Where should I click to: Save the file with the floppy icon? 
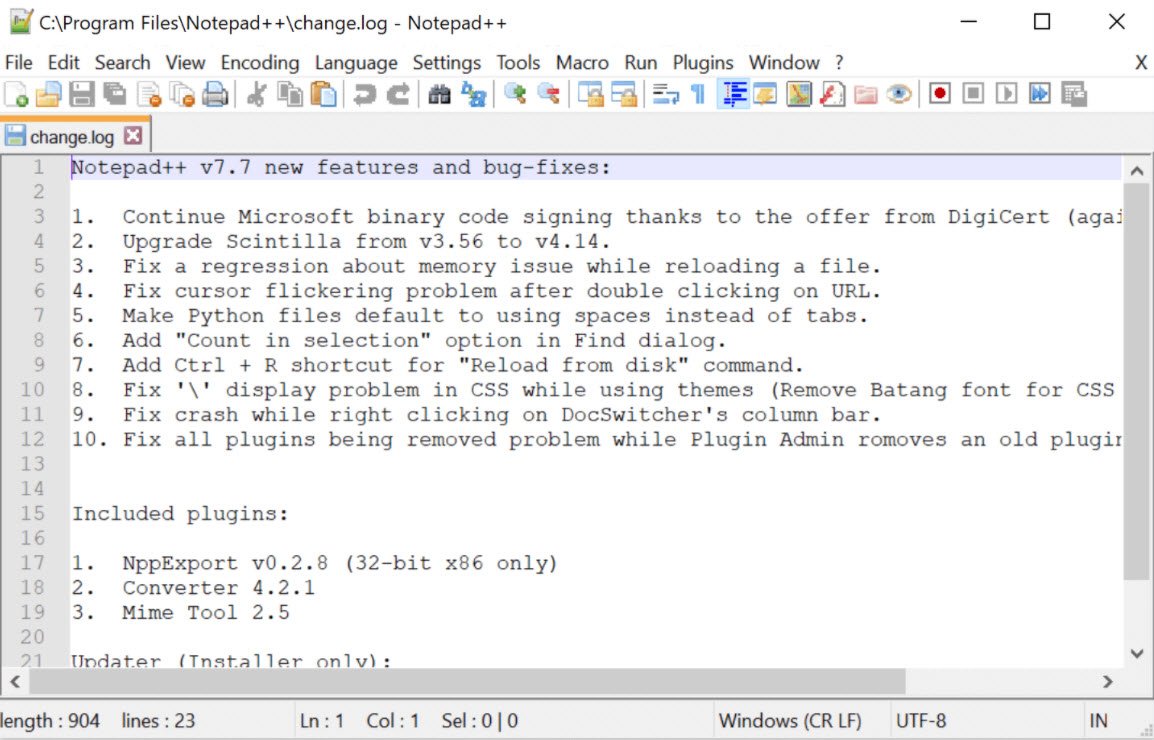click(x=82, y=94)
